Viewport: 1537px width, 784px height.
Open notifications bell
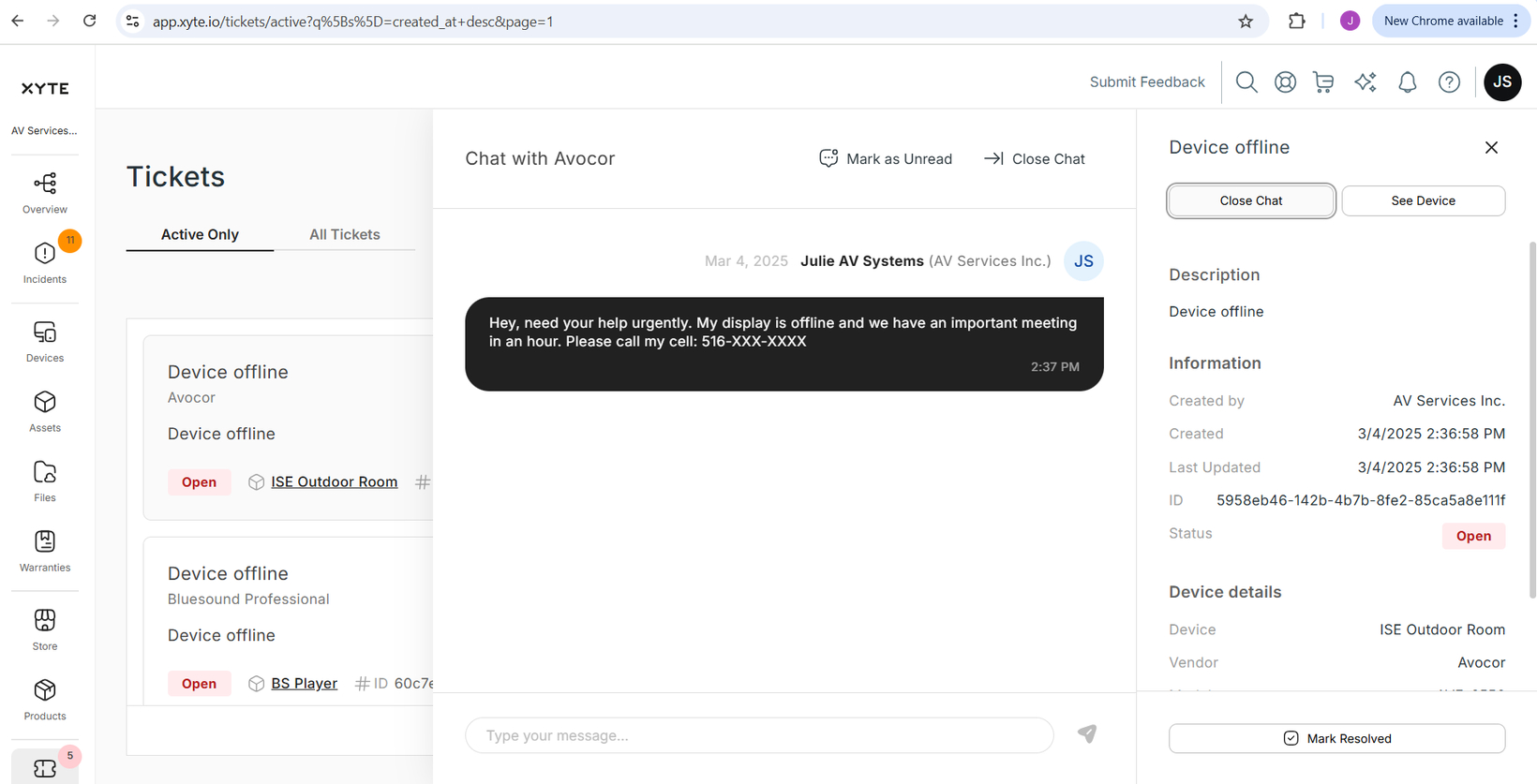[1408, 82]
